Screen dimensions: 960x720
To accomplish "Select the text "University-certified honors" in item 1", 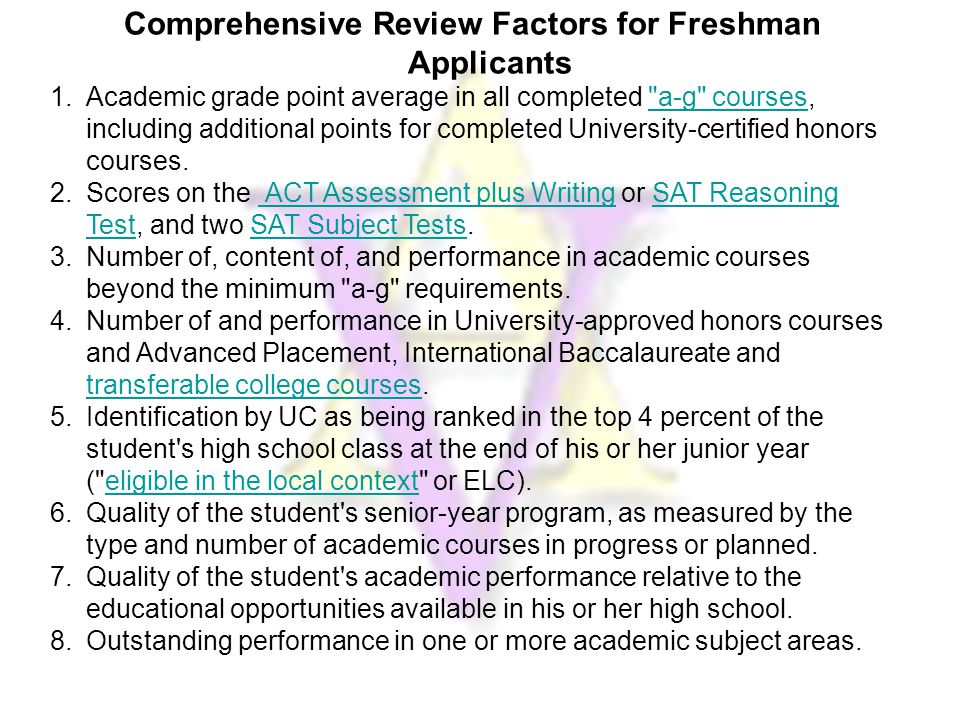I will [722, 129].
